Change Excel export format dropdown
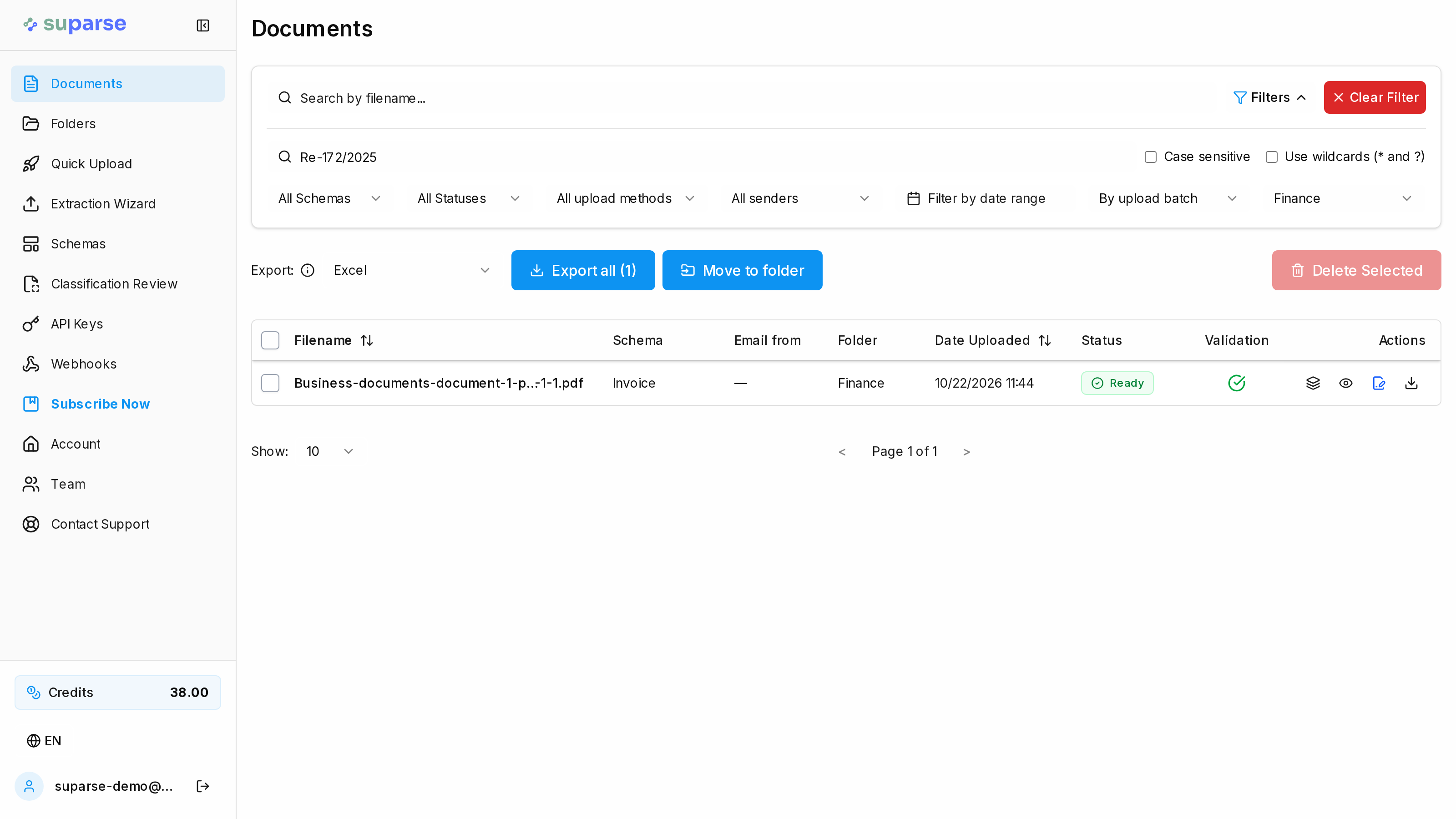1456x819 pixels. (411, 270)
